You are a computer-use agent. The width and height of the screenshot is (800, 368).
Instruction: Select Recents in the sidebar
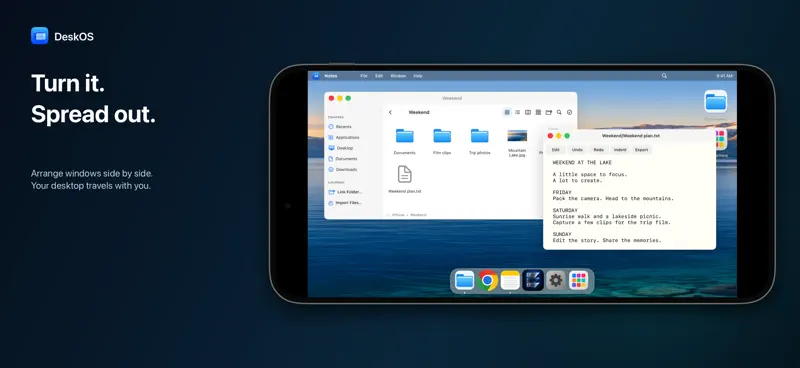click(340, 127)
